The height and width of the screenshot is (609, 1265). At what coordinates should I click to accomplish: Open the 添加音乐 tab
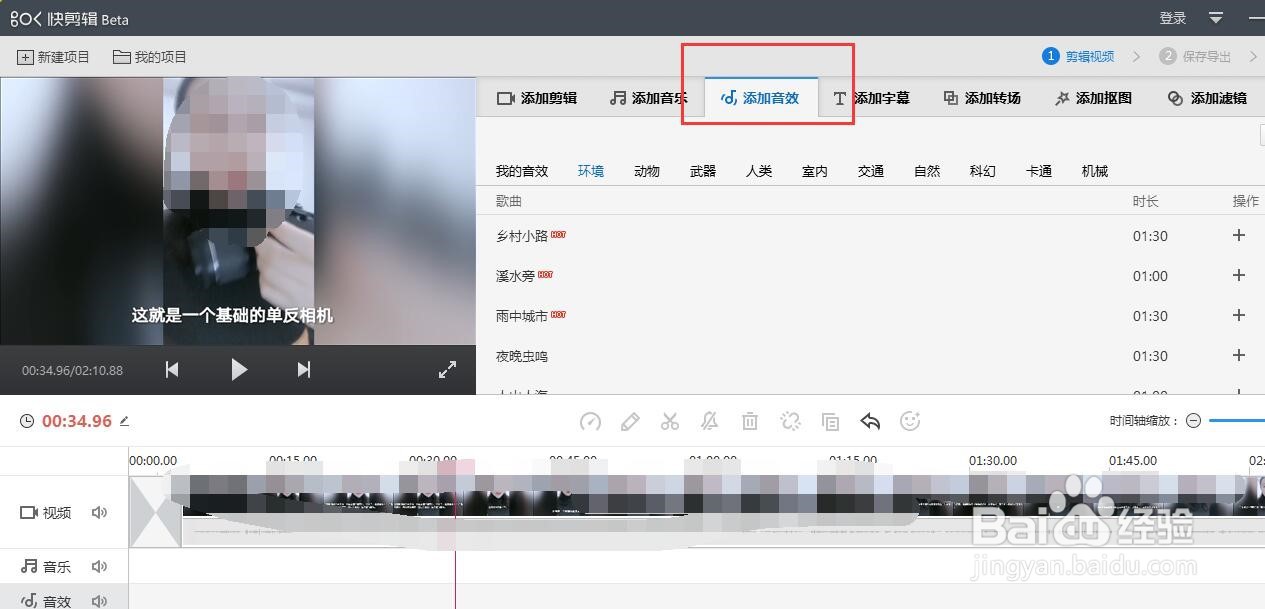[x=648, y=98]
